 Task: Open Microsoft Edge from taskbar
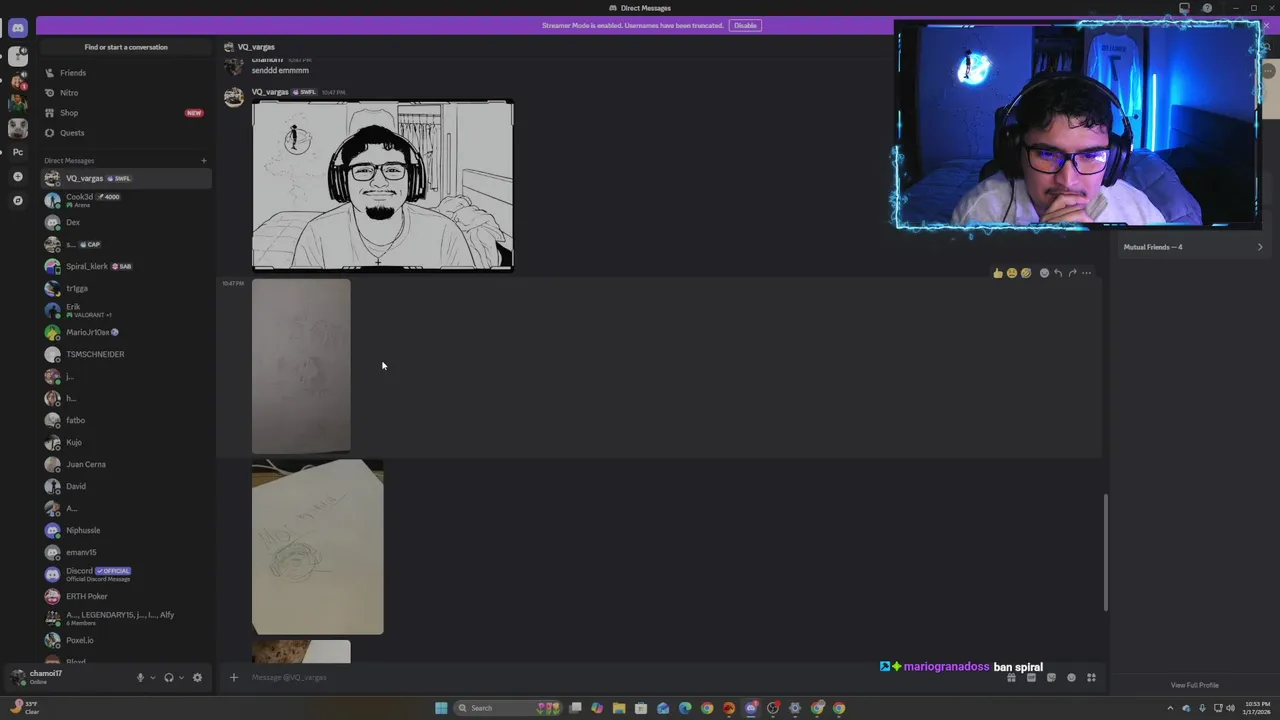click(685, 708)
